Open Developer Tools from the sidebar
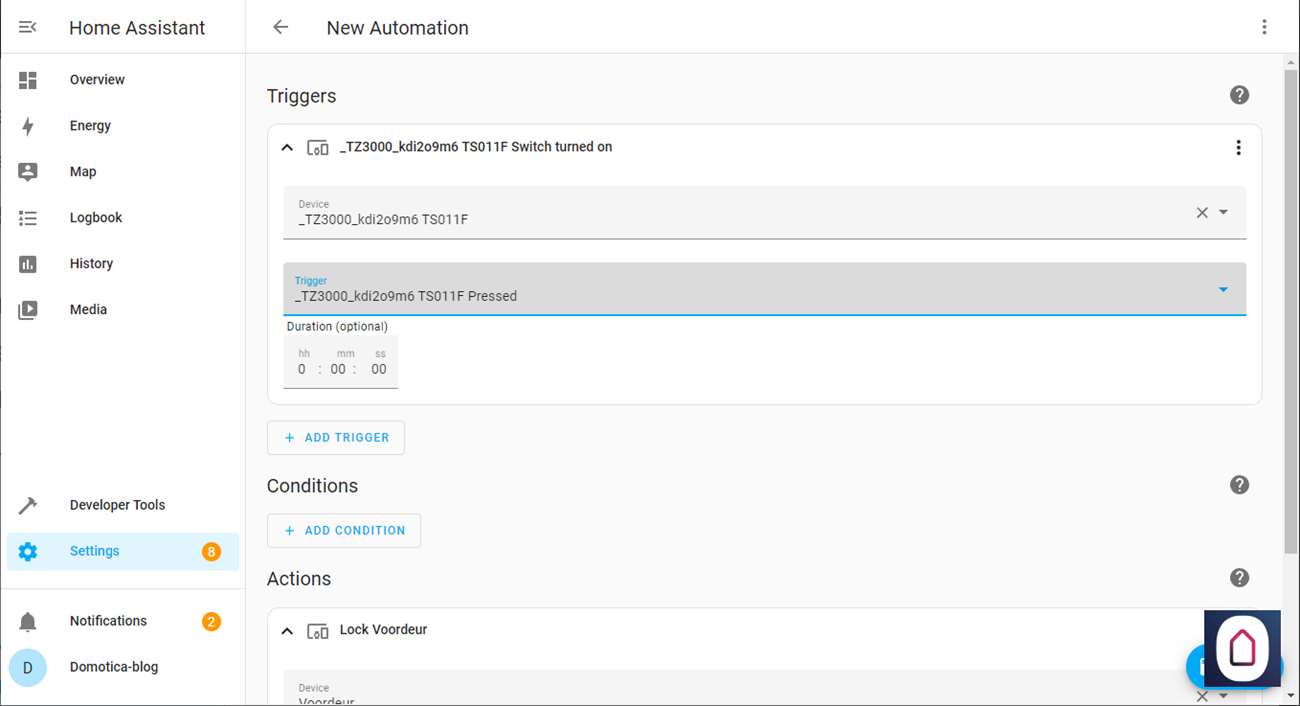The width and height of the screenshot is (1300, 706). pyautogui.click(x=117, y=505)
